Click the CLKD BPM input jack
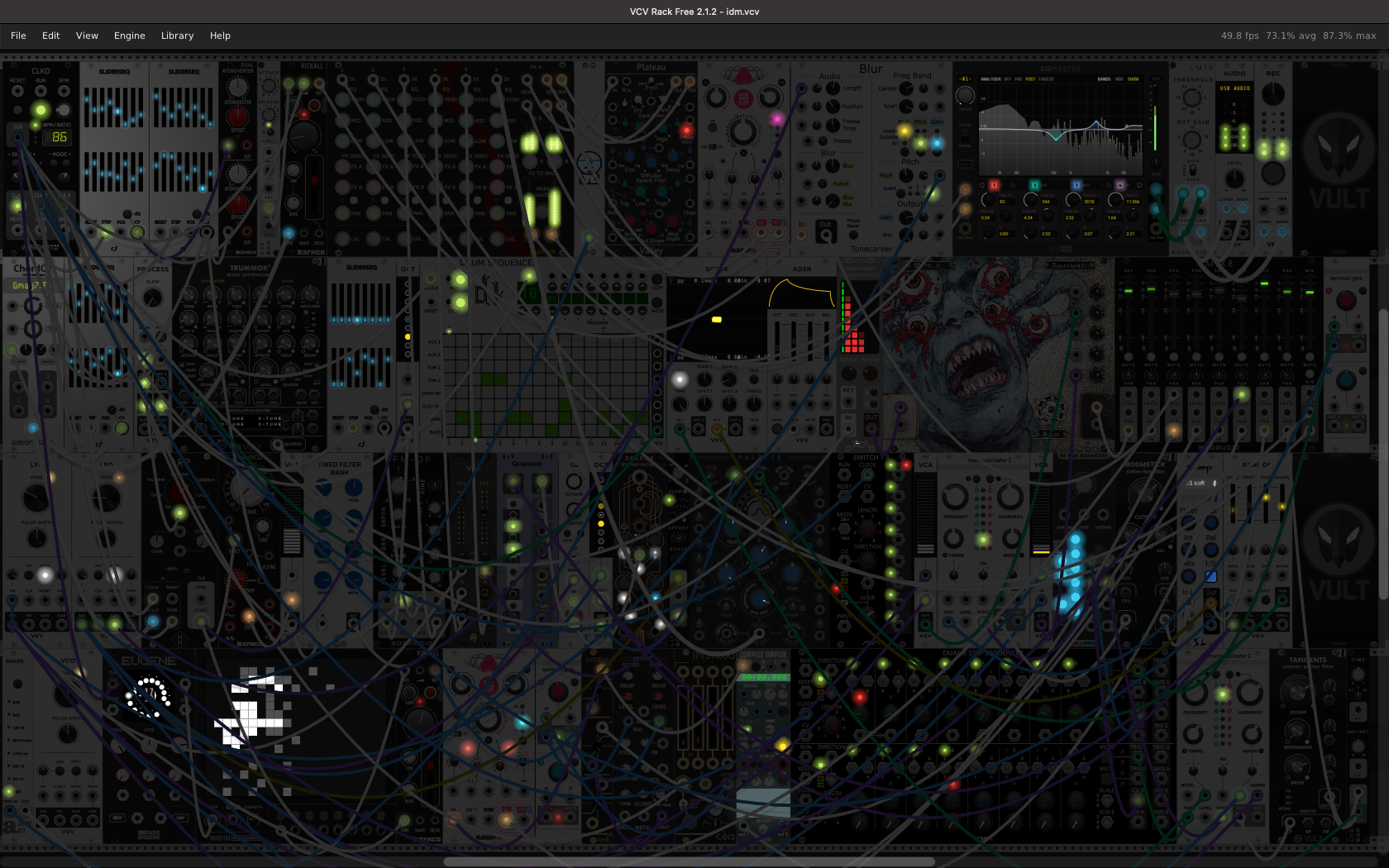Screen dimensions: 1389x868 64,91
